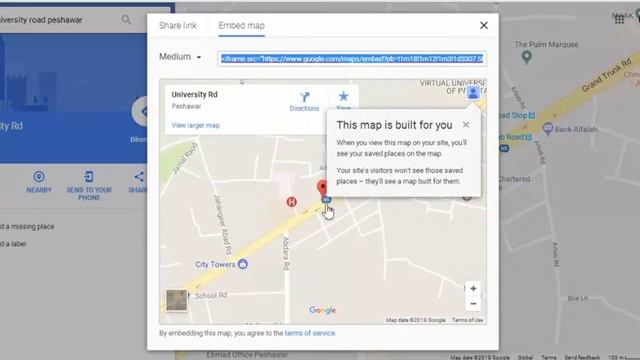Click the red location pin marker
This screenshot has width=640, height=360.
[x=322, y=188]
